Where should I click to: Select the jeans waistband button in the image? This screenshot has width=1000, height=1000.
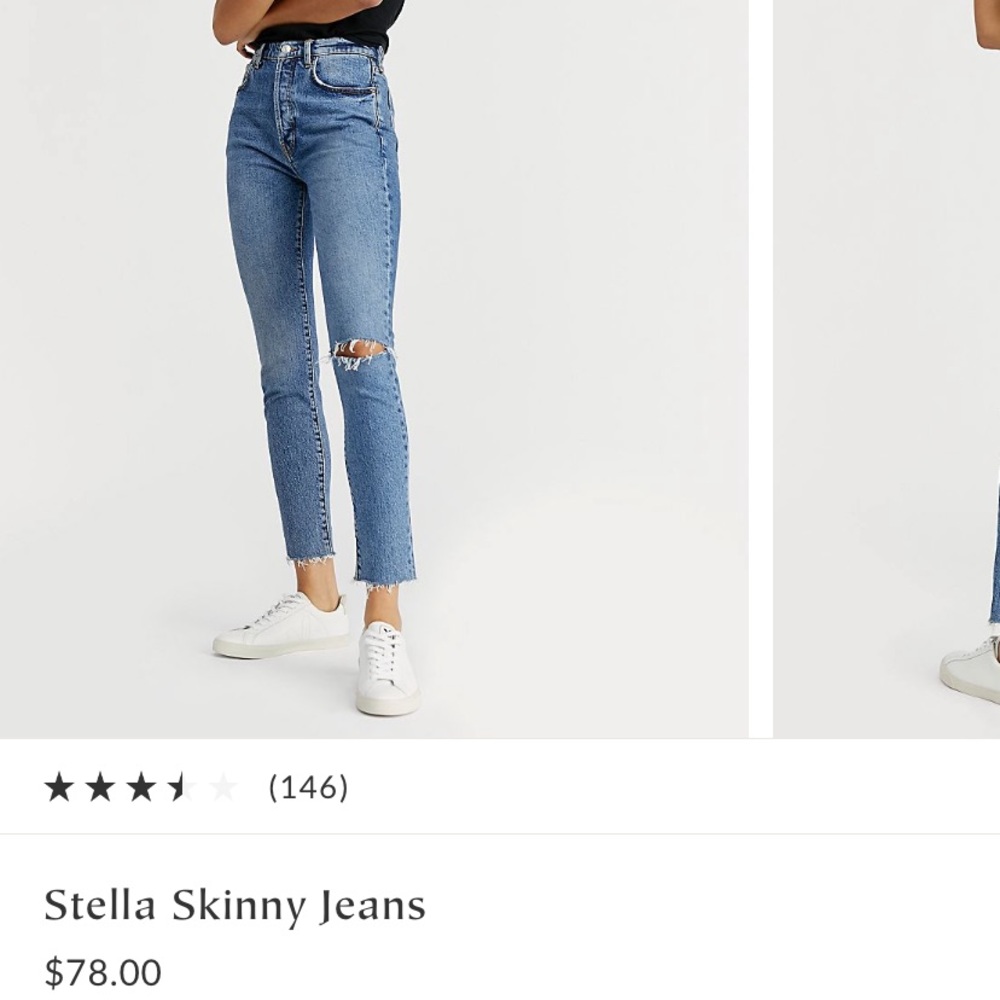287,50
